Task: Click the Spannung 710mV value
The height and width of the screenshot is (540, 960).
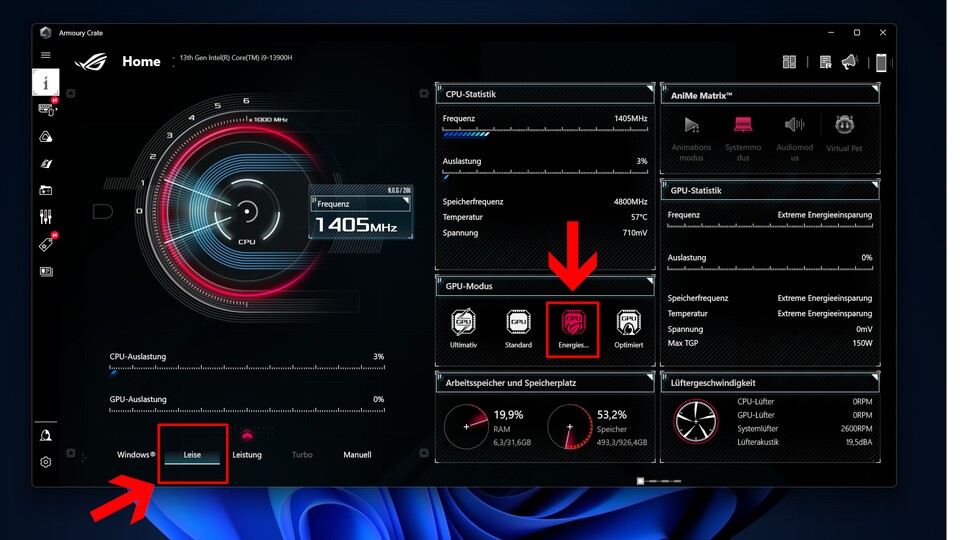Action: coord(636,233)
